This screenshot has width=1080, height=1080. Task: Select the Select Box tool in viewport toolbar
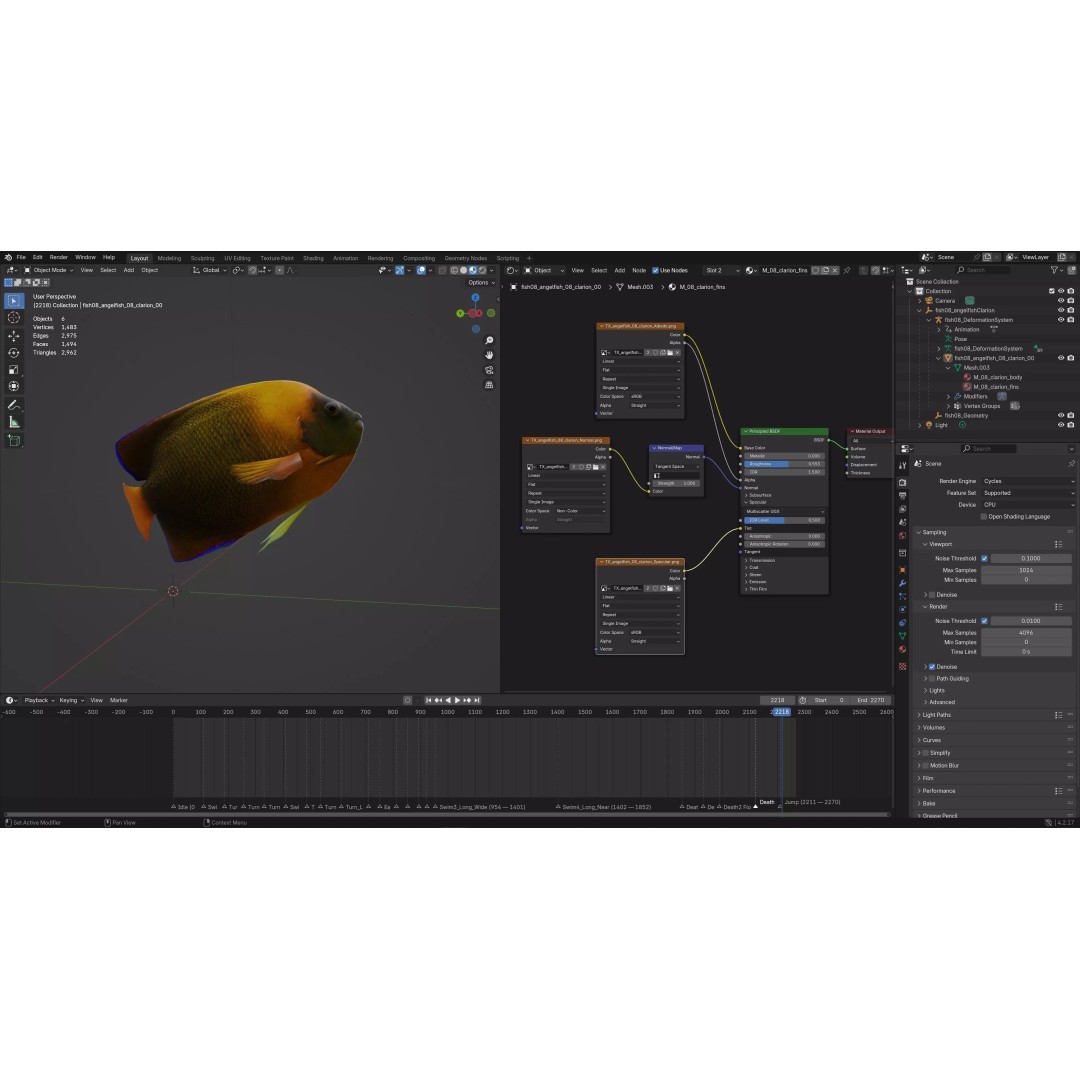point(14,300)
